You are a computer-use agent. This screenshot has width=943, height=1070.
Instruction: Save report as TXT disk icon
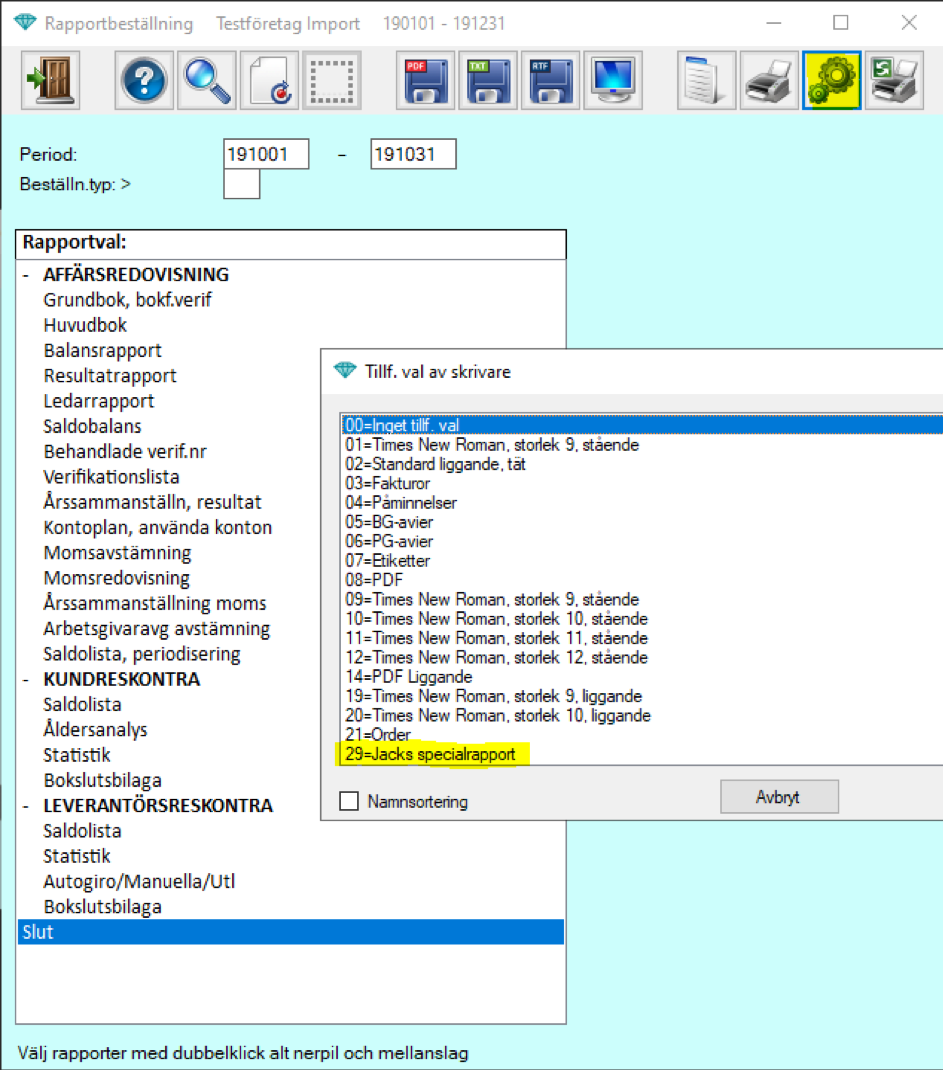488,81
